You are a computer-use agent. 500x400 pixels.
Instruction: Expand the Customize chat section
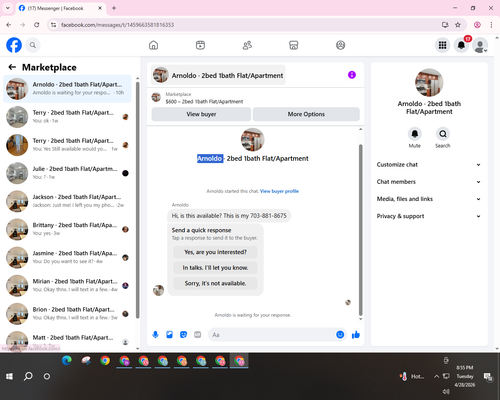pyautogui.click(x=429, y=165)
